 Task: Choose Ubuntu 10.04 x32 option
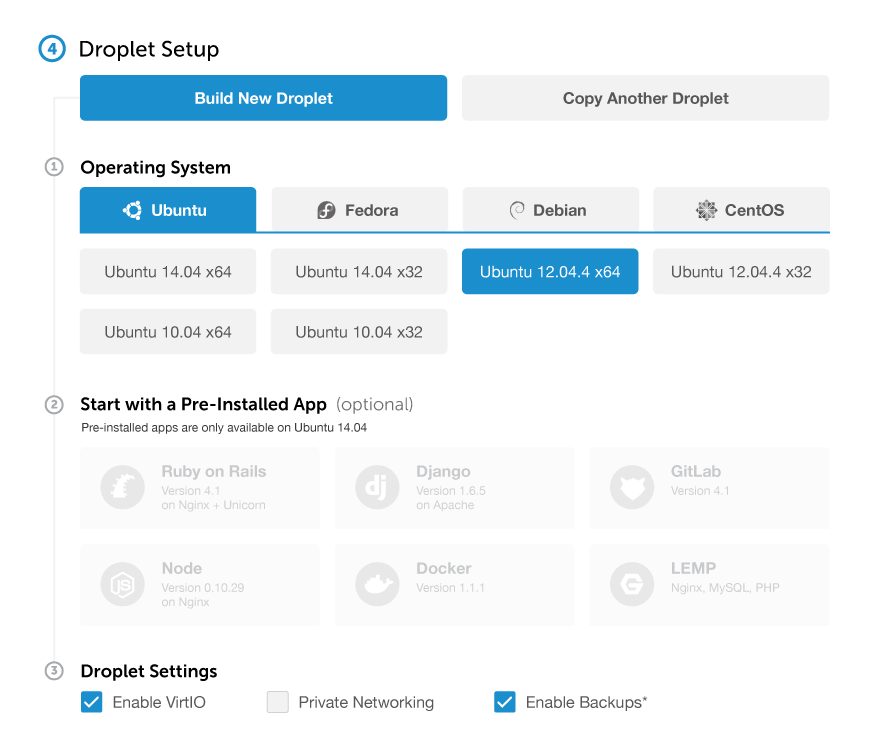point(359,332)
